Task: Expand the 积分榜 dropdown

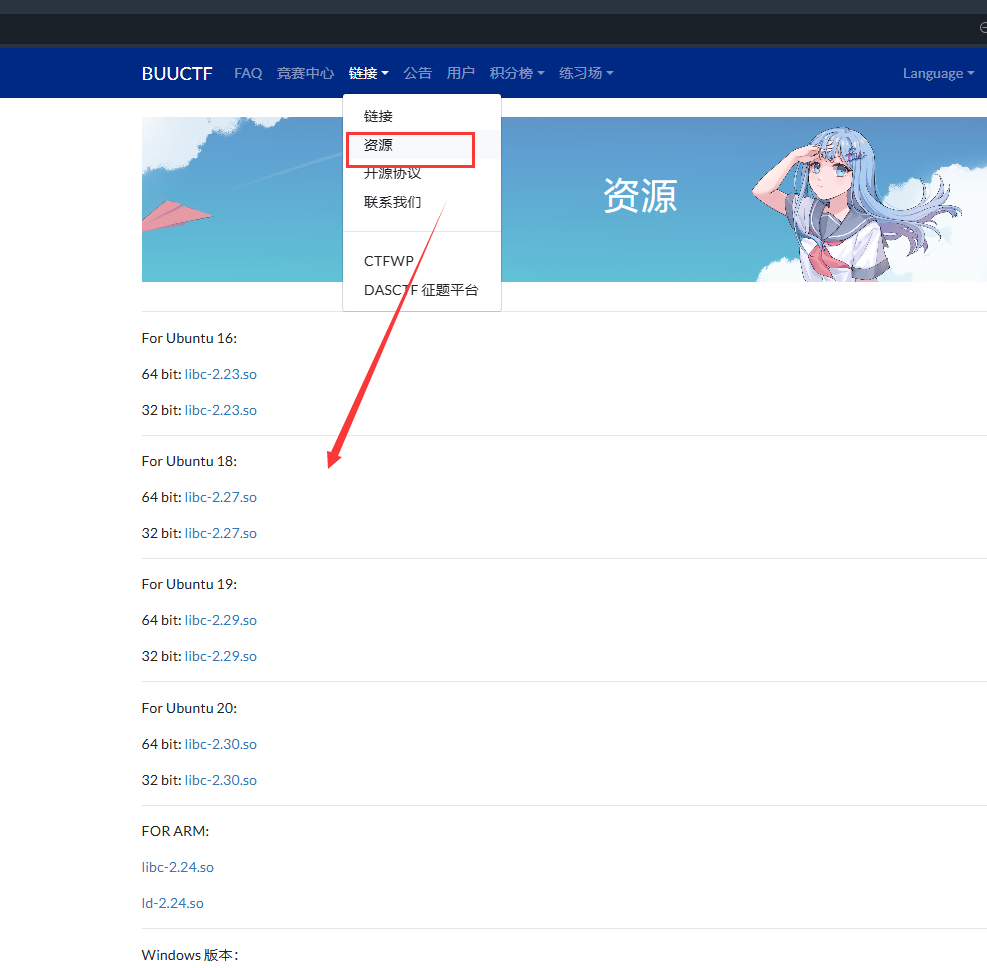Action: [x=517, y=73]
